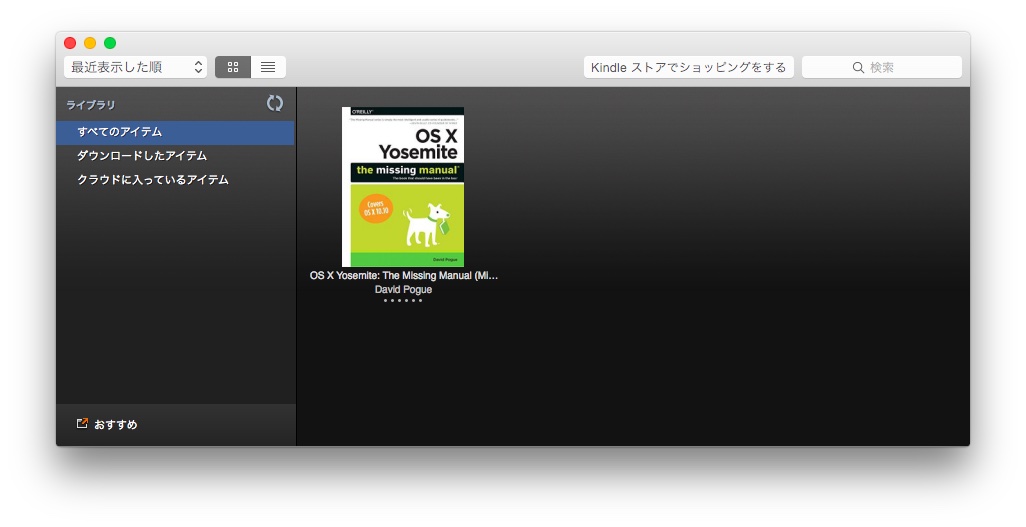This screenshot has width=1026, height=527.
Task: Minimize the Kindle window
Action: point(90,43)
